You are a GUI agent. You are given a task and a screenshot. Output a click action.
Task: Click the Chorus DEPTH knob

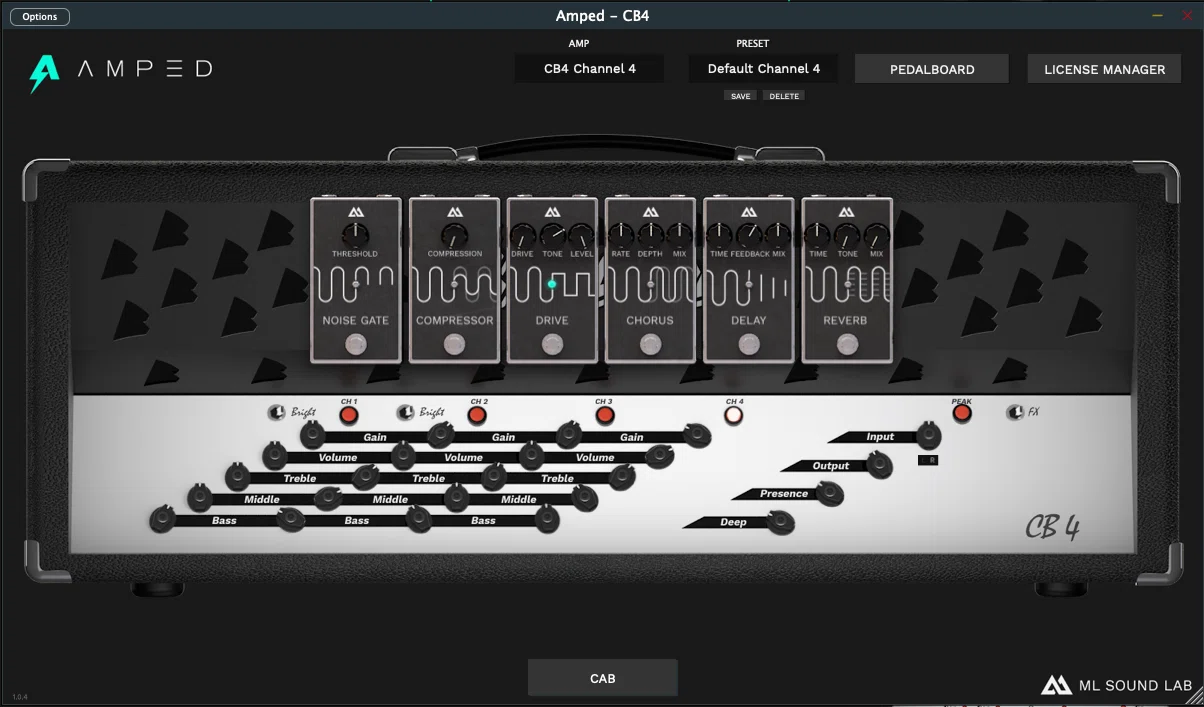click(650, 236)
